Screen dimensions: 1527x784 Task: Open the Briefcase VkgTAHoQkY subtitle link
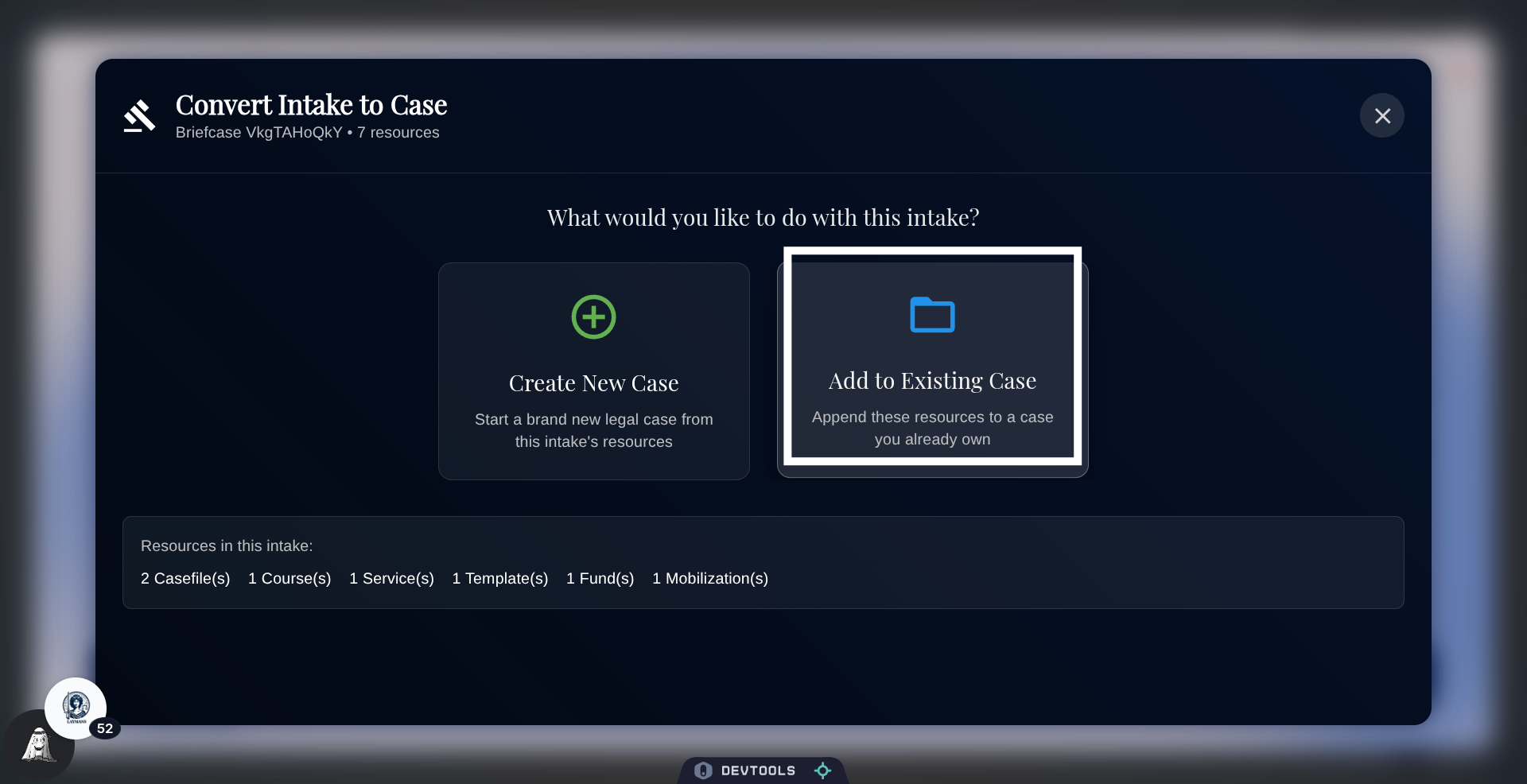click(x=258, y=133)
